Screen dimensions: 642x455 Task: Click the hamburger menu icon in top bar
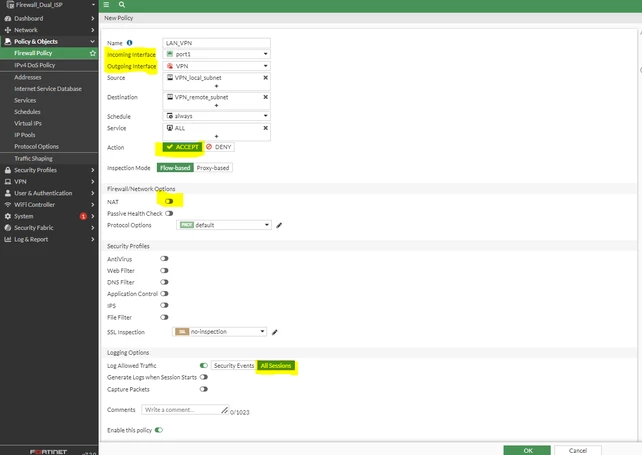[x=106, y=5]
